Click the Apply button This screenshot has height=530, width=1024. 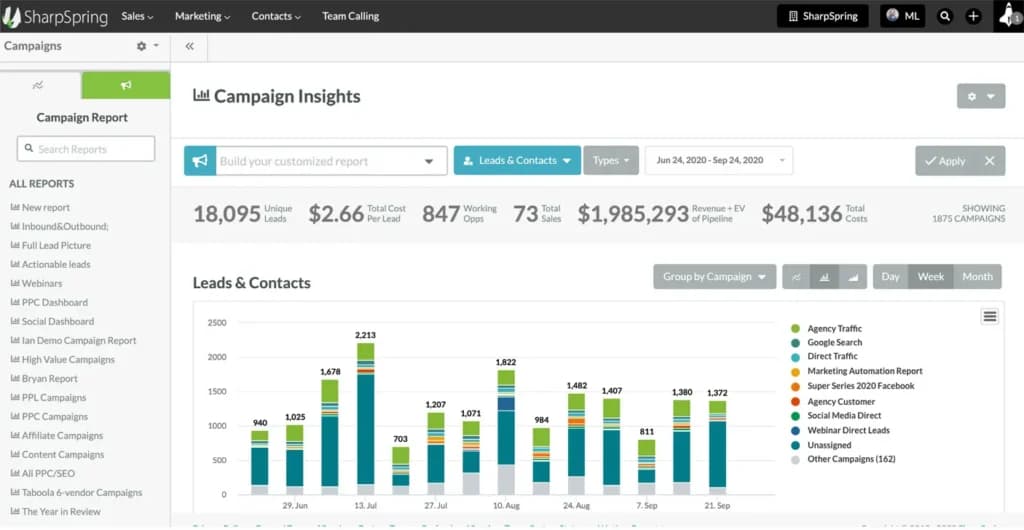(946, 161)
